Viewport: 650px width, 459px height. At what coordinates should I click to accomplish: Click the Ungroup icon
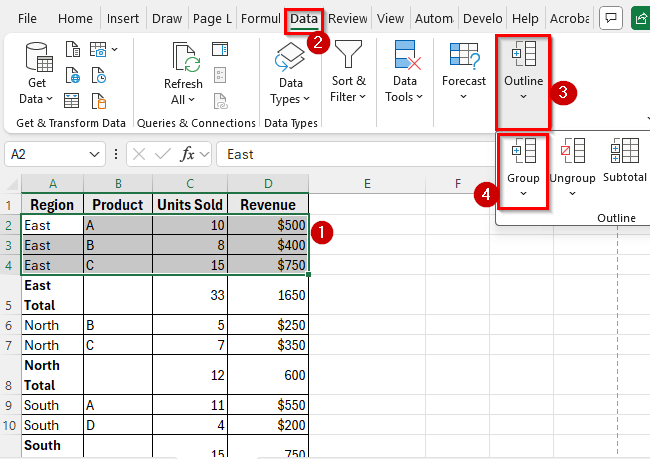572,151
